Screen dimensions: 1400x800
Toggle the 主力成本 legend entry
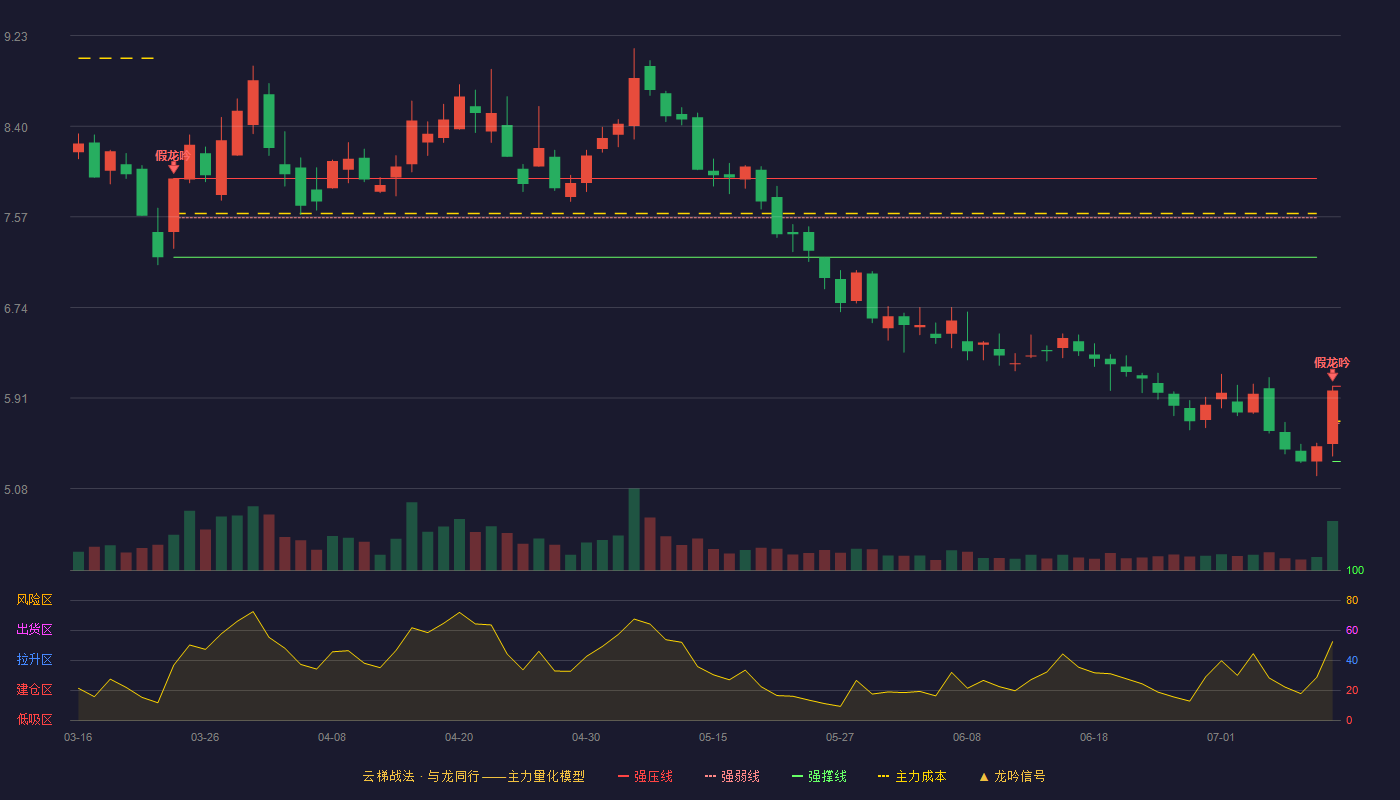coord(912,776)
